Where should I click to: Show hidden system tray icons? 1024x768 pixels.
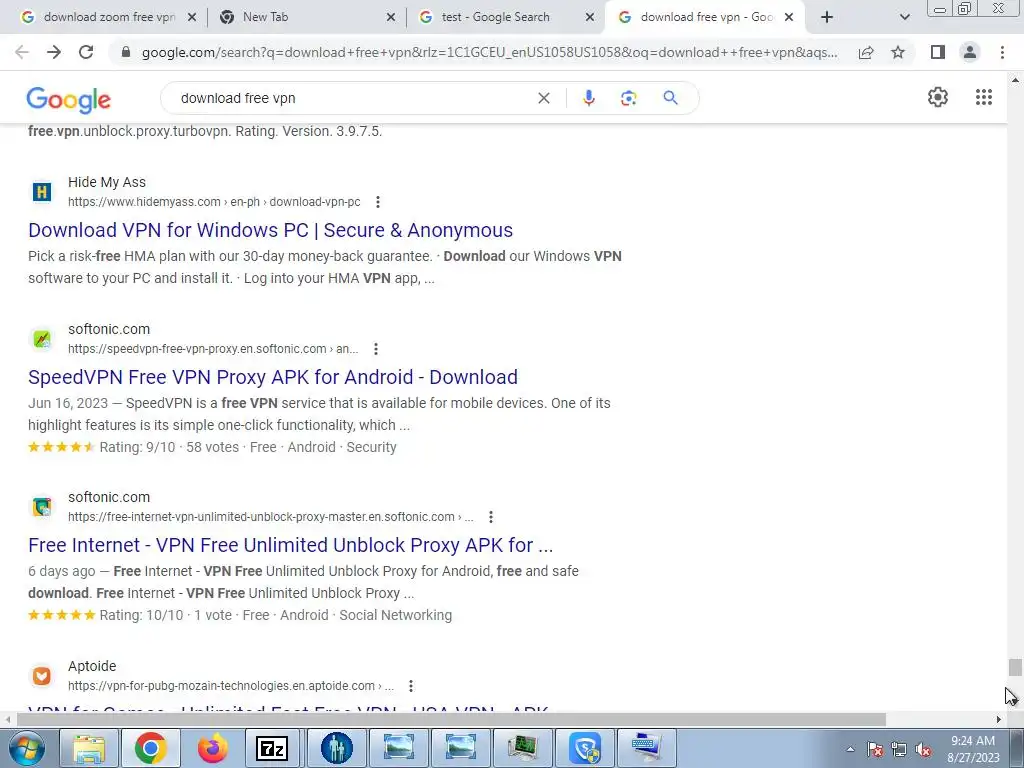850,749
